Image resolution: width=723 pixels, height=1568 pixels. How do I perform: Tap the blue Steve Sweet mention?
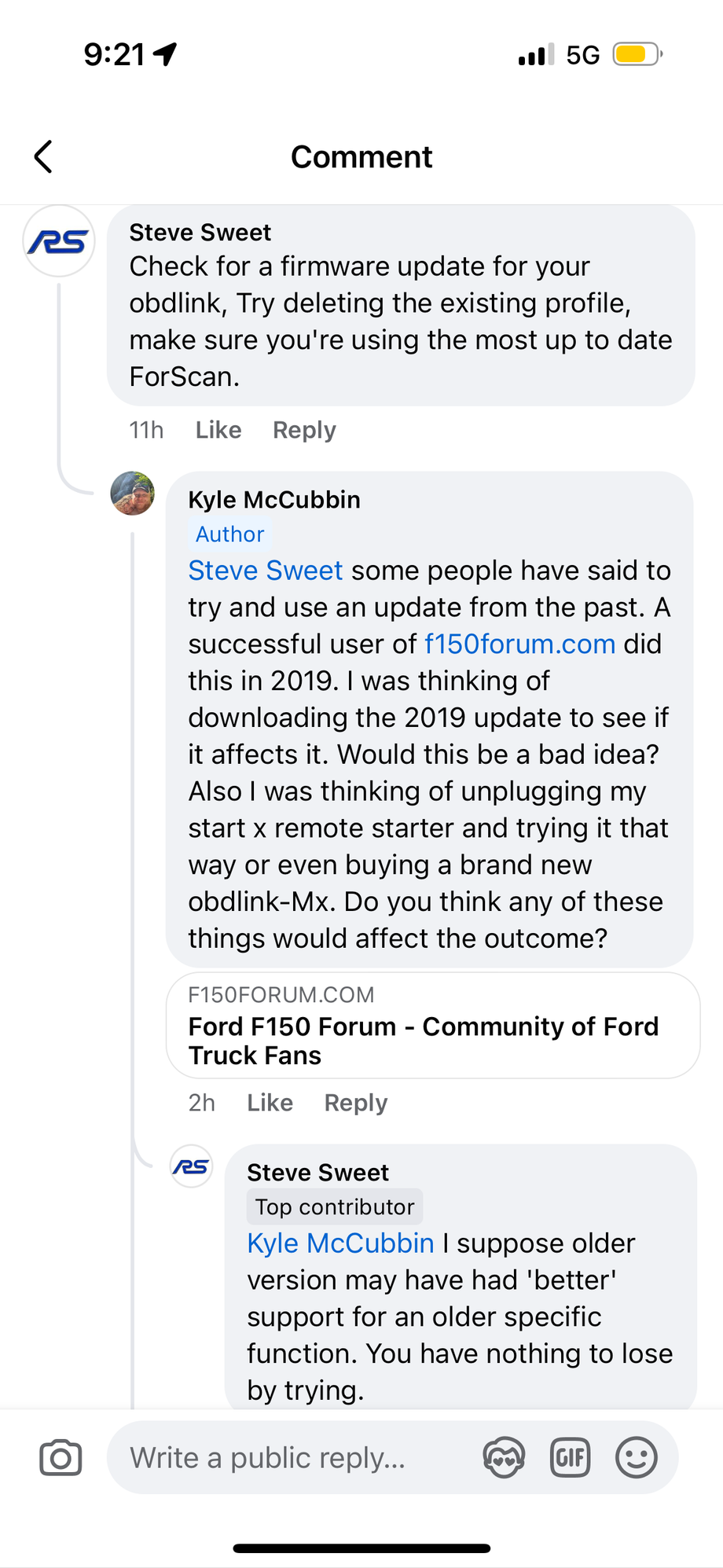pyautogui.click(x=266, y=571)
